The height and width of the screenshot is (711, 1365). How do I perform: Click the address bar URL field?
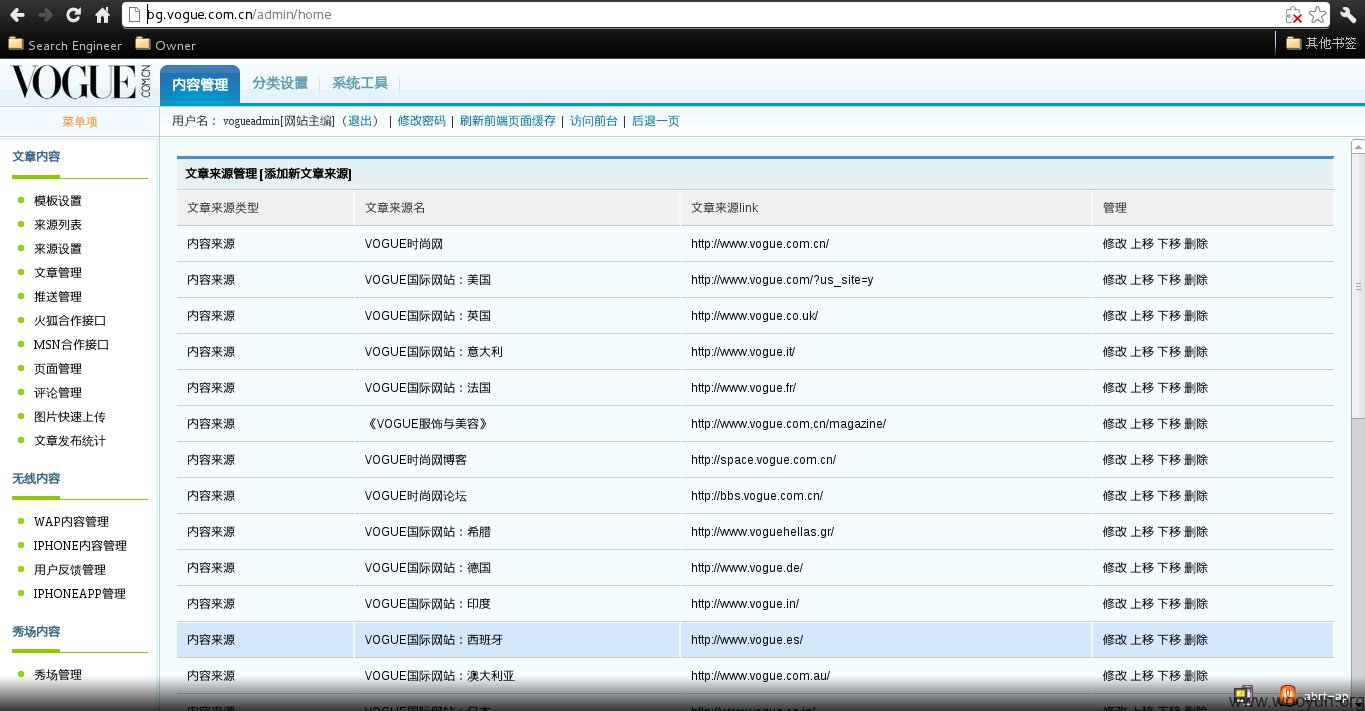click(x=700, y=15)
